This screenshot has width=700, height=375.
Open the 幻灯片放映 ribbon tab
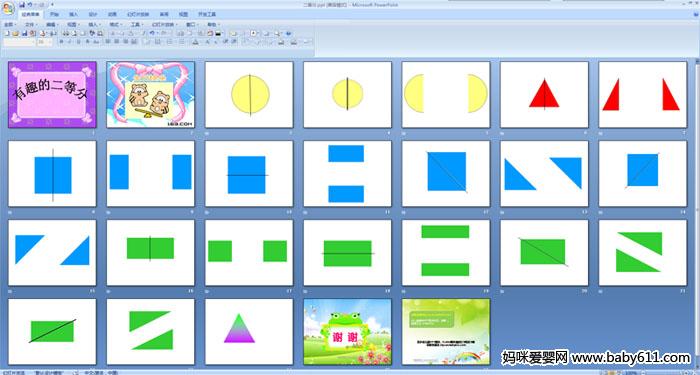point(138,14)
